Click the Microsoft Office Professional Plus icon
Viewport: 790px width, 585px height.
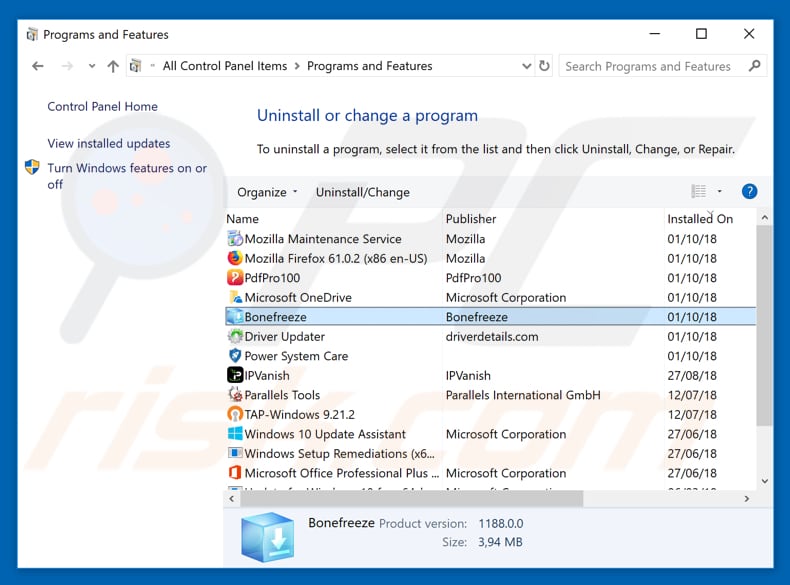tap(235, 473)
